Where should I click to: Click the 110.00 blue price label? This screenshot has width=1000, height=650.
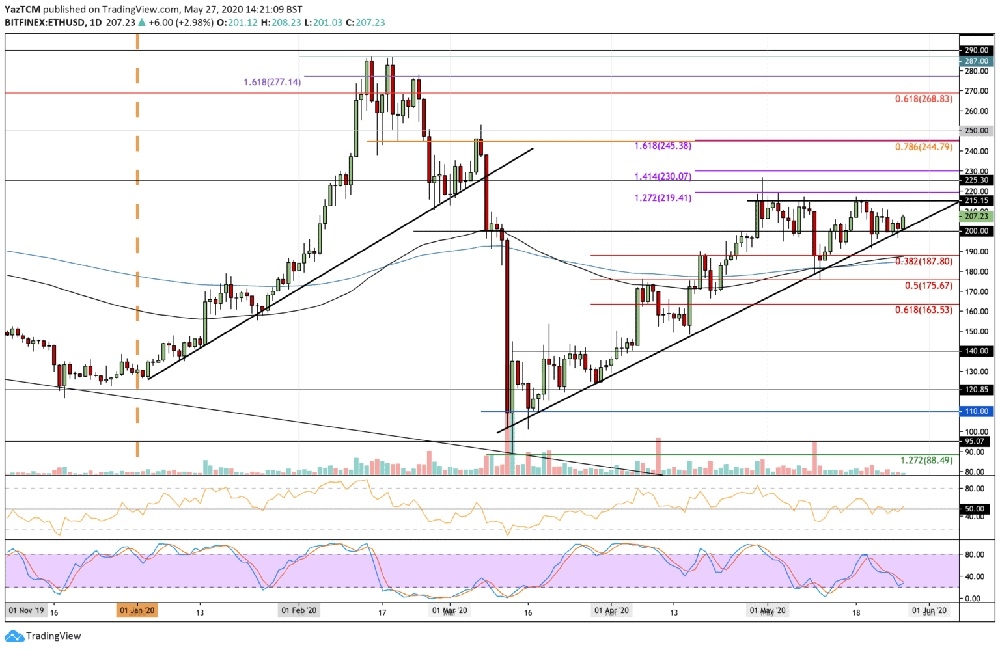point(975,411)
